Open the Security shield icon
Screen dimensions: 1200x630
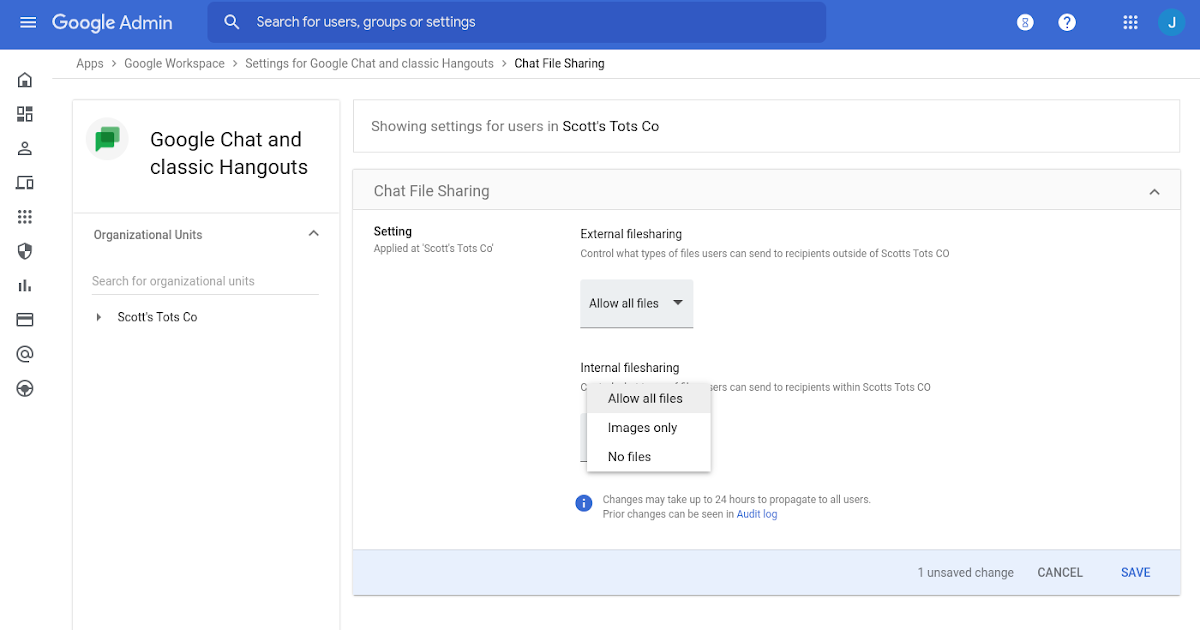click(25, 251)
